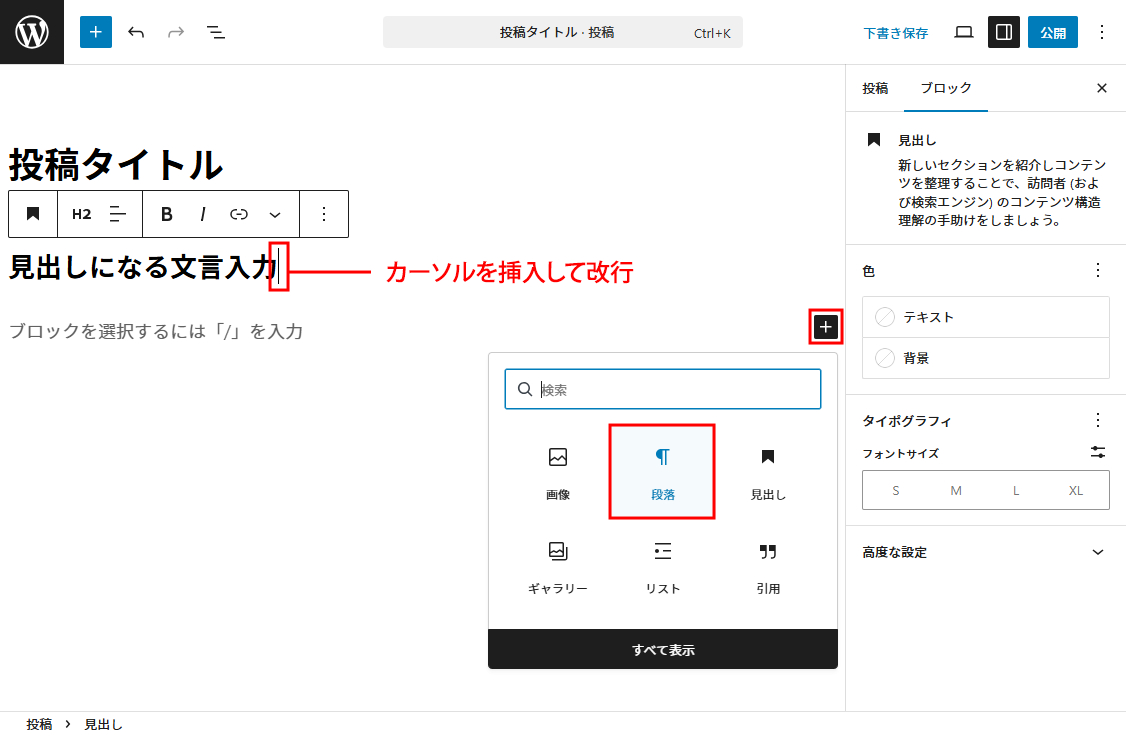Select font size M
The image size is (1126, 736).
click(956, 490)
